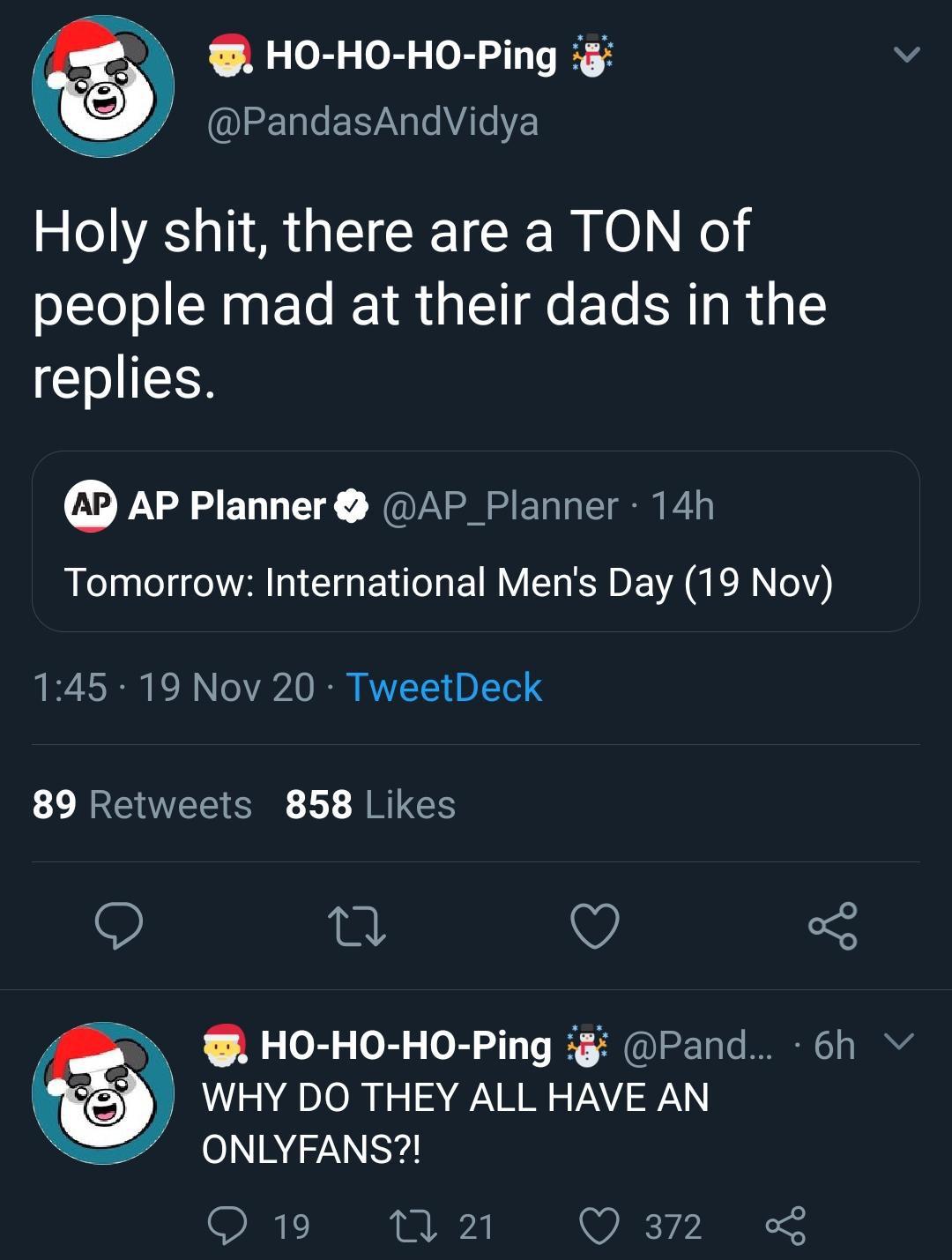Image resolution: width=952 pixels, height=1260 pixels.
Task: Open the TweetDeck source link
Action: (x=443, y=688)
